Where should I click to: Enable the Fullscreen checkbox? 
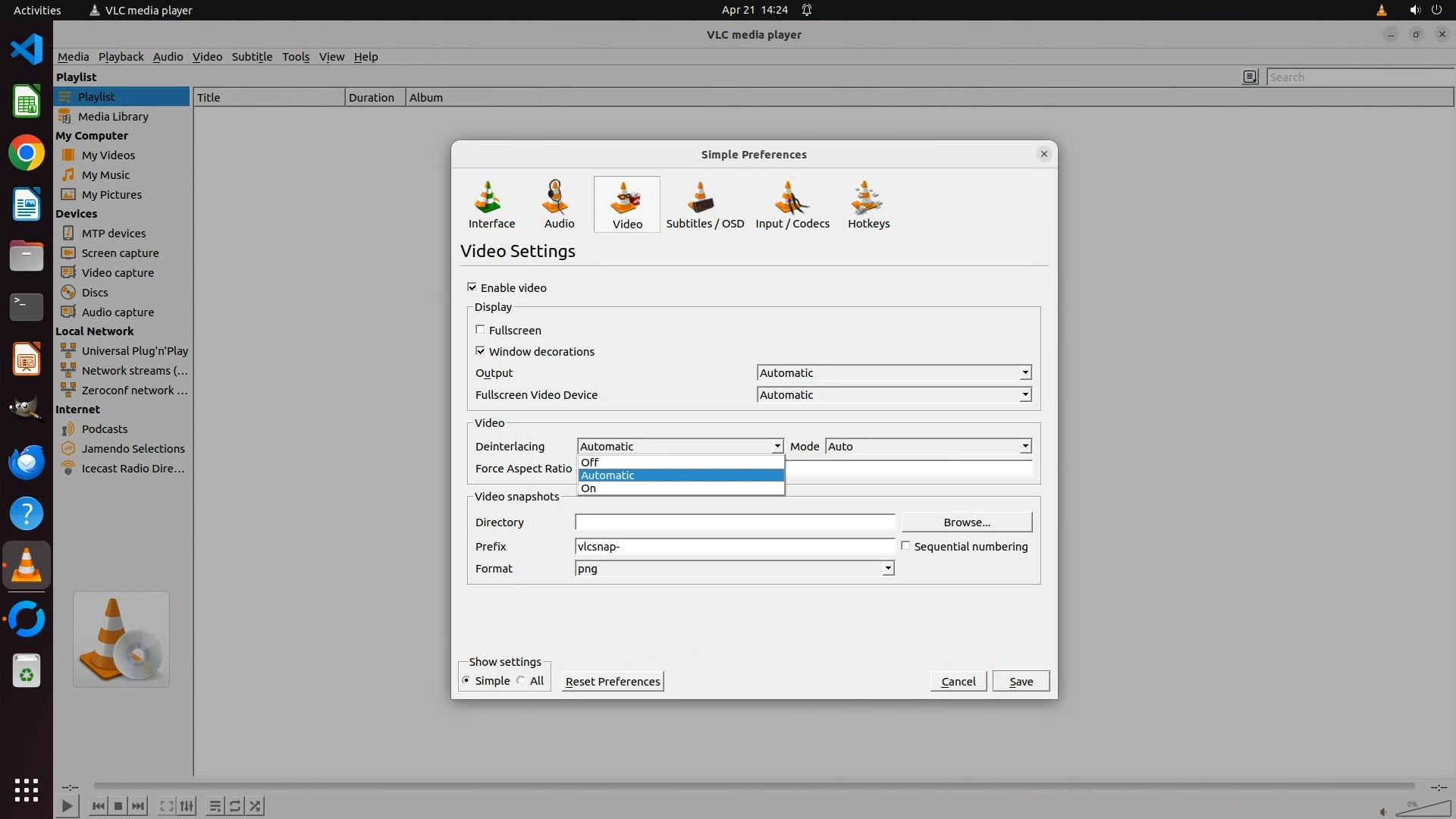[x=480, y=330]
